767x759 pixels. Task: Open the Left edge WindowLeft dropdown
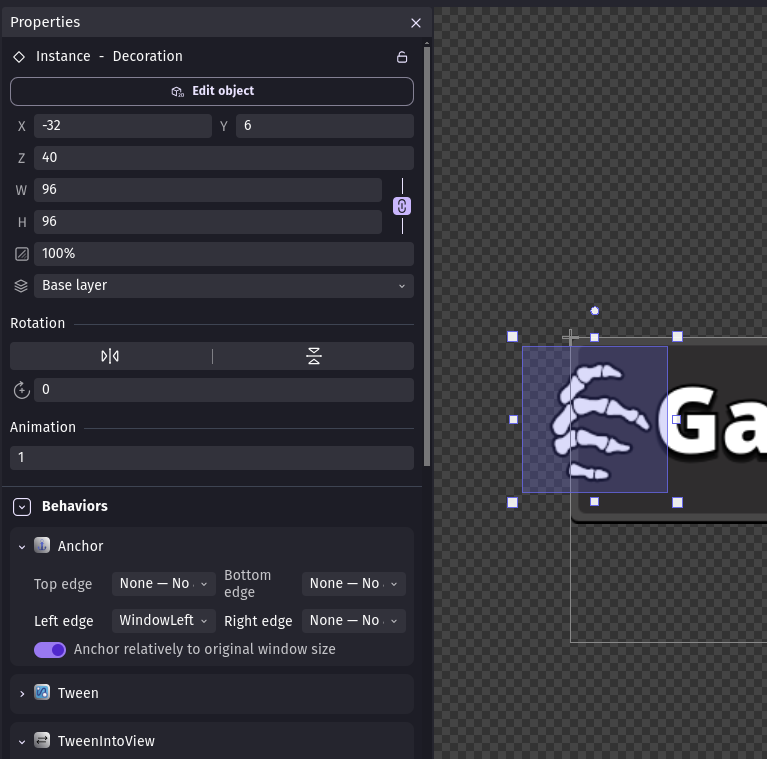coord(164,621)
